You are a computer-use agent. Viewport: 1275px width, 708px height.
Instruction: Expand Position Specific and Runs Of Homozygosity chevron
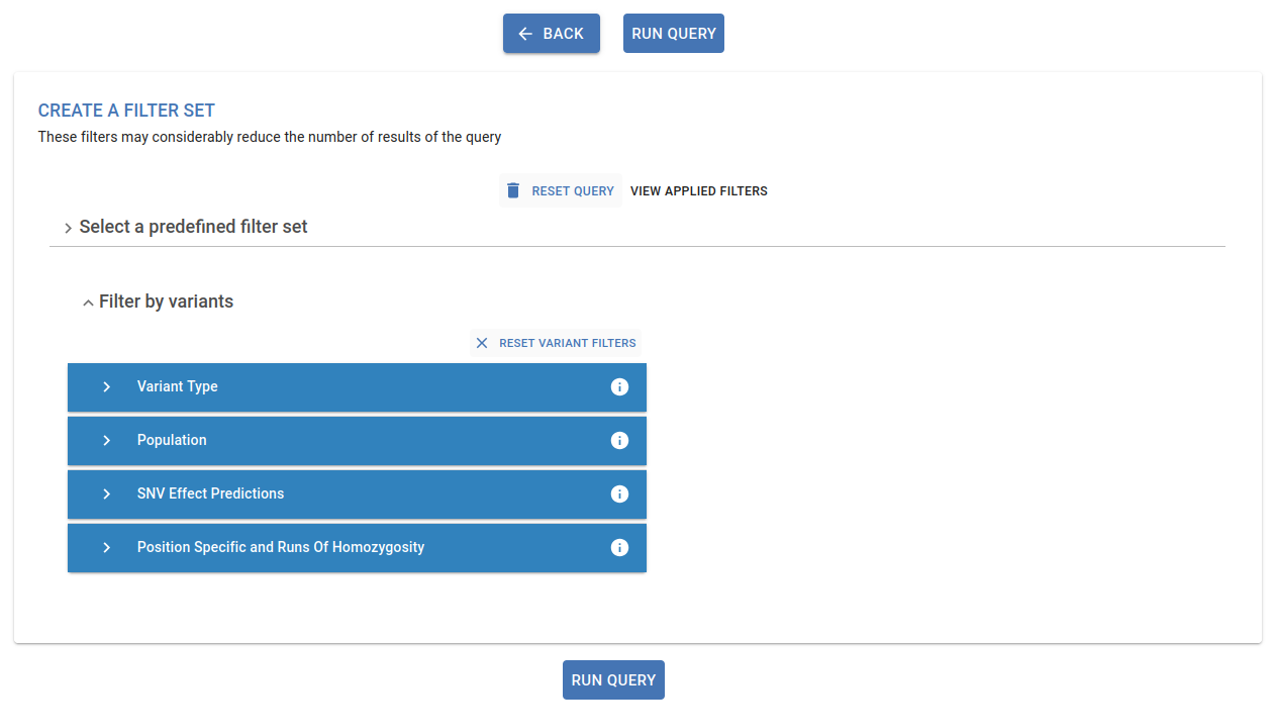[x=106, y=547]
